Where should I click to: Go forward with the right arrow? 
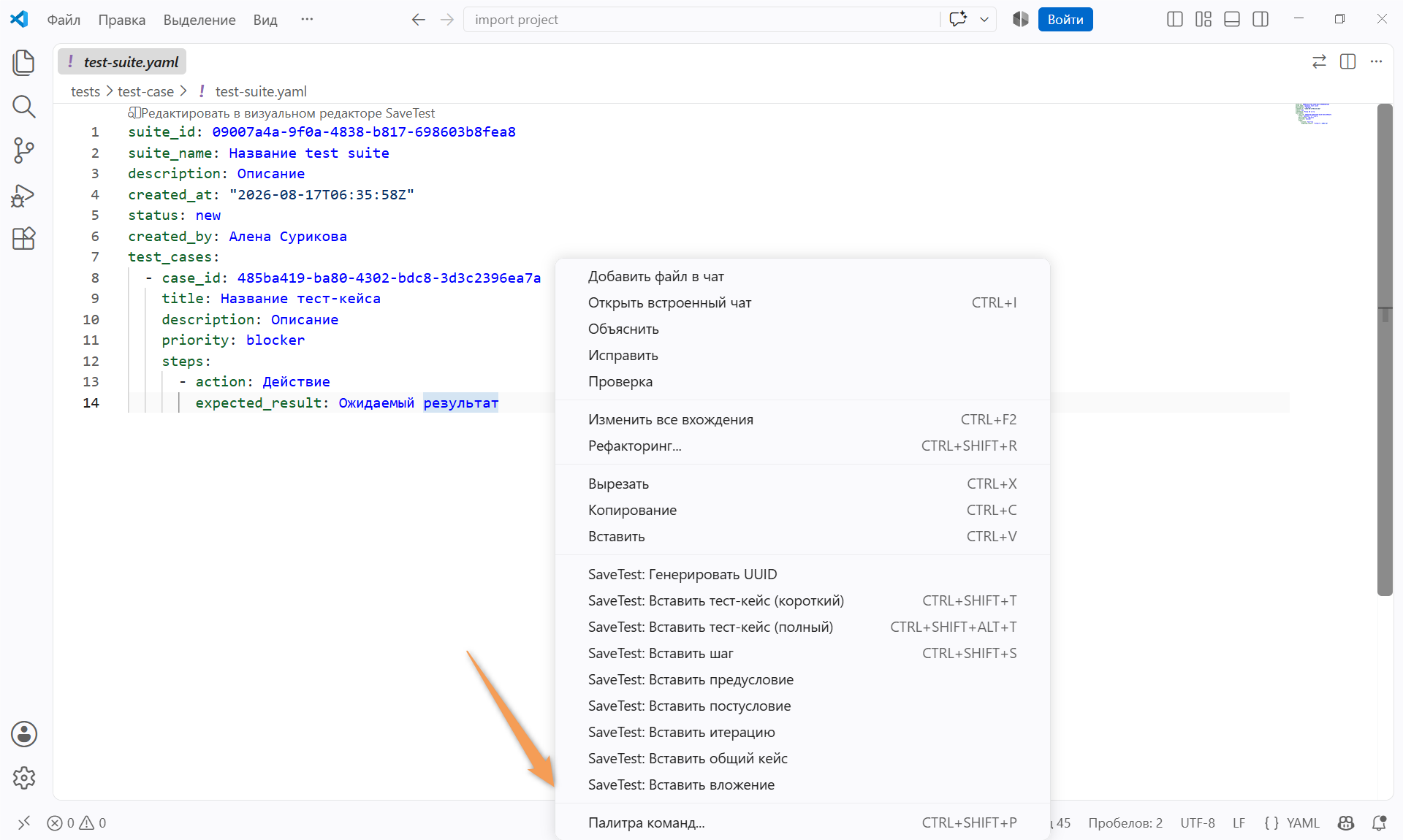coord(447,20)
